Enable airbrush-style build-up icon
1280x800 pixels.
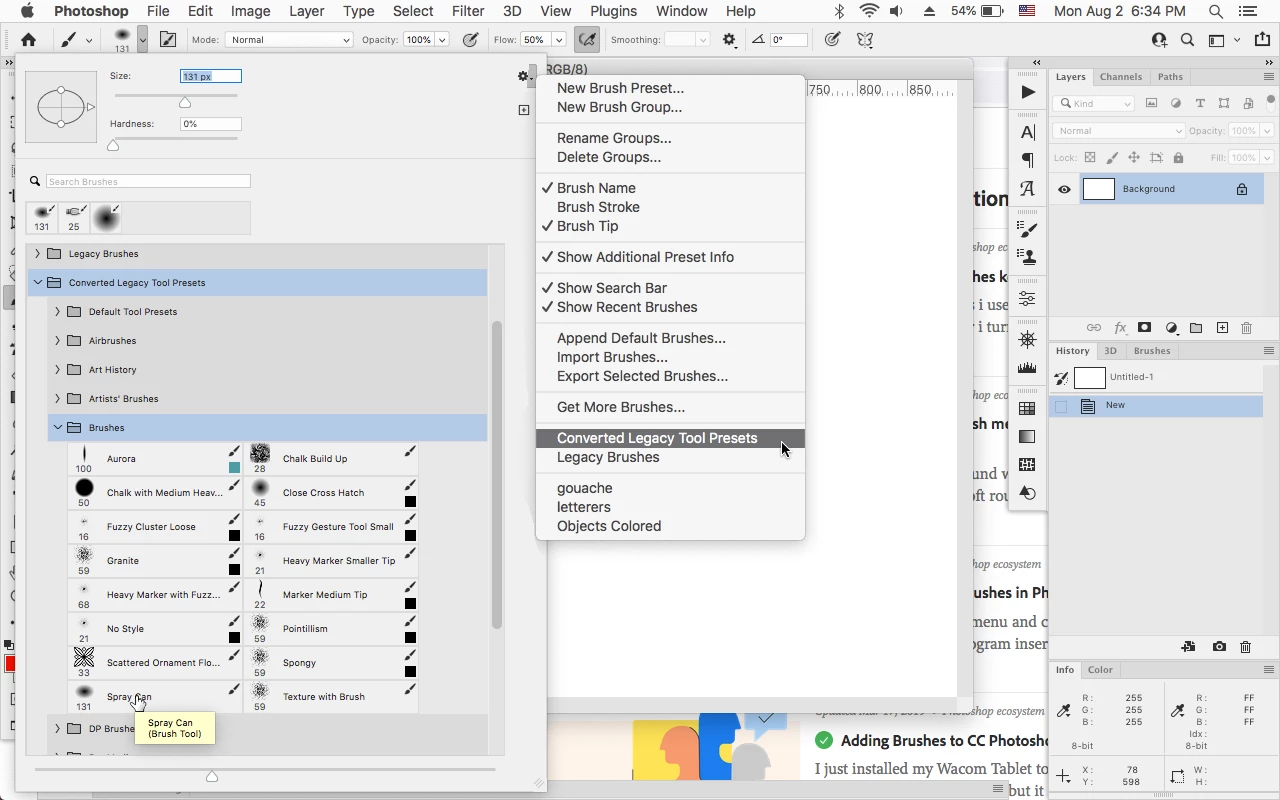(x=587, y=40)
